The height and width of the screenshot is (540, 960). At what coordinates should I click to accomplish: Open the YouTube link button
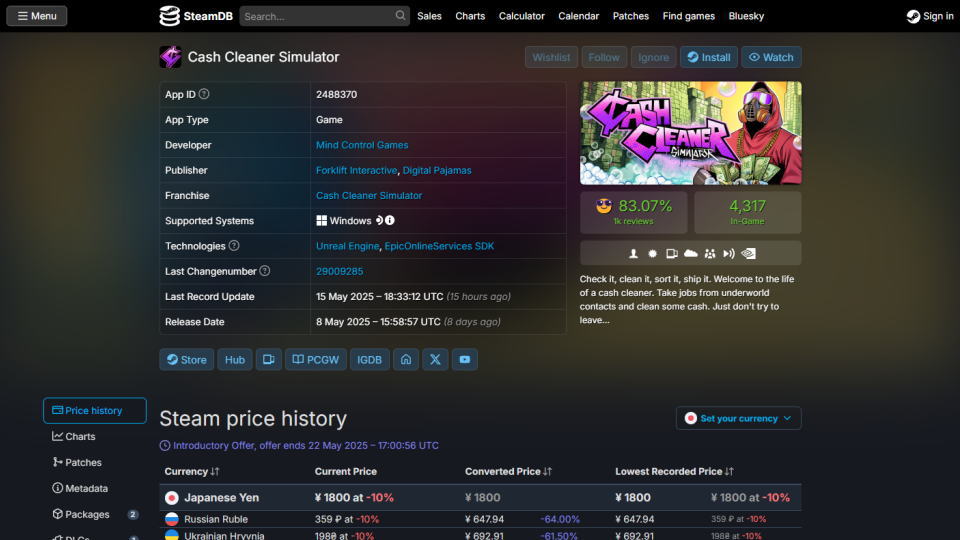(465, 359)
